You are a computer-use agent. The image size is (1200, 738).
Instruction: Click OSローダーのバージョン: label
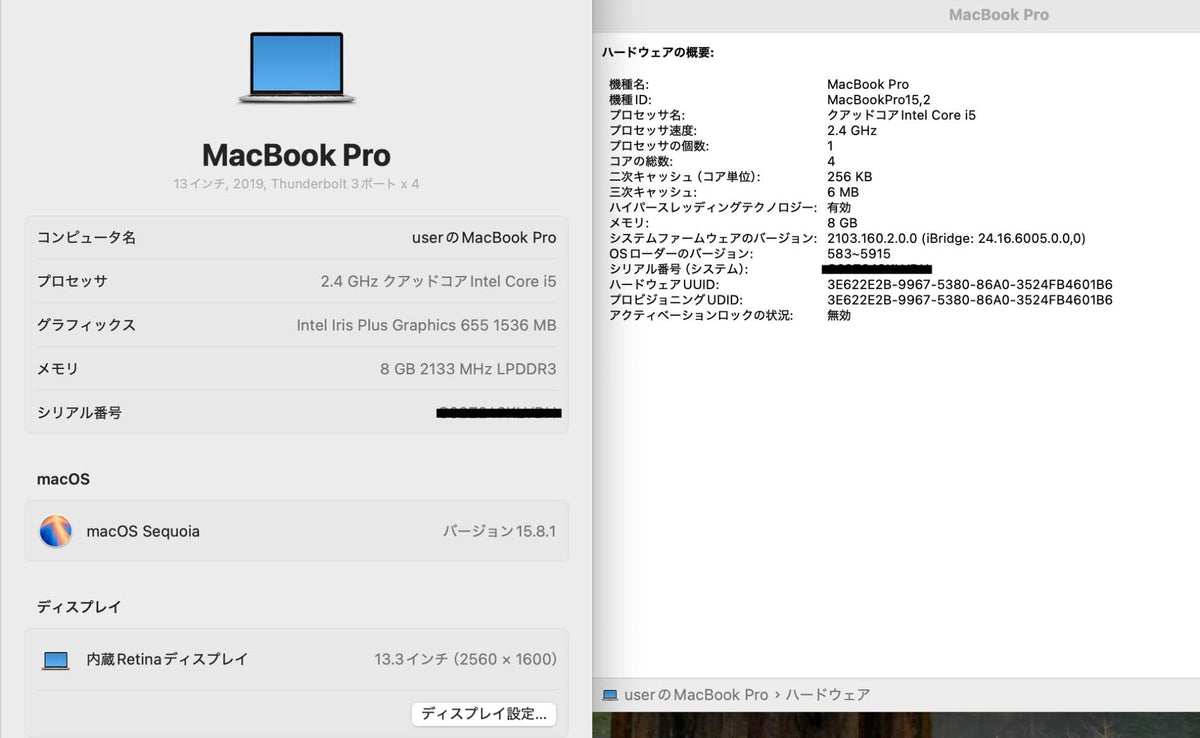tap(681, 254)
